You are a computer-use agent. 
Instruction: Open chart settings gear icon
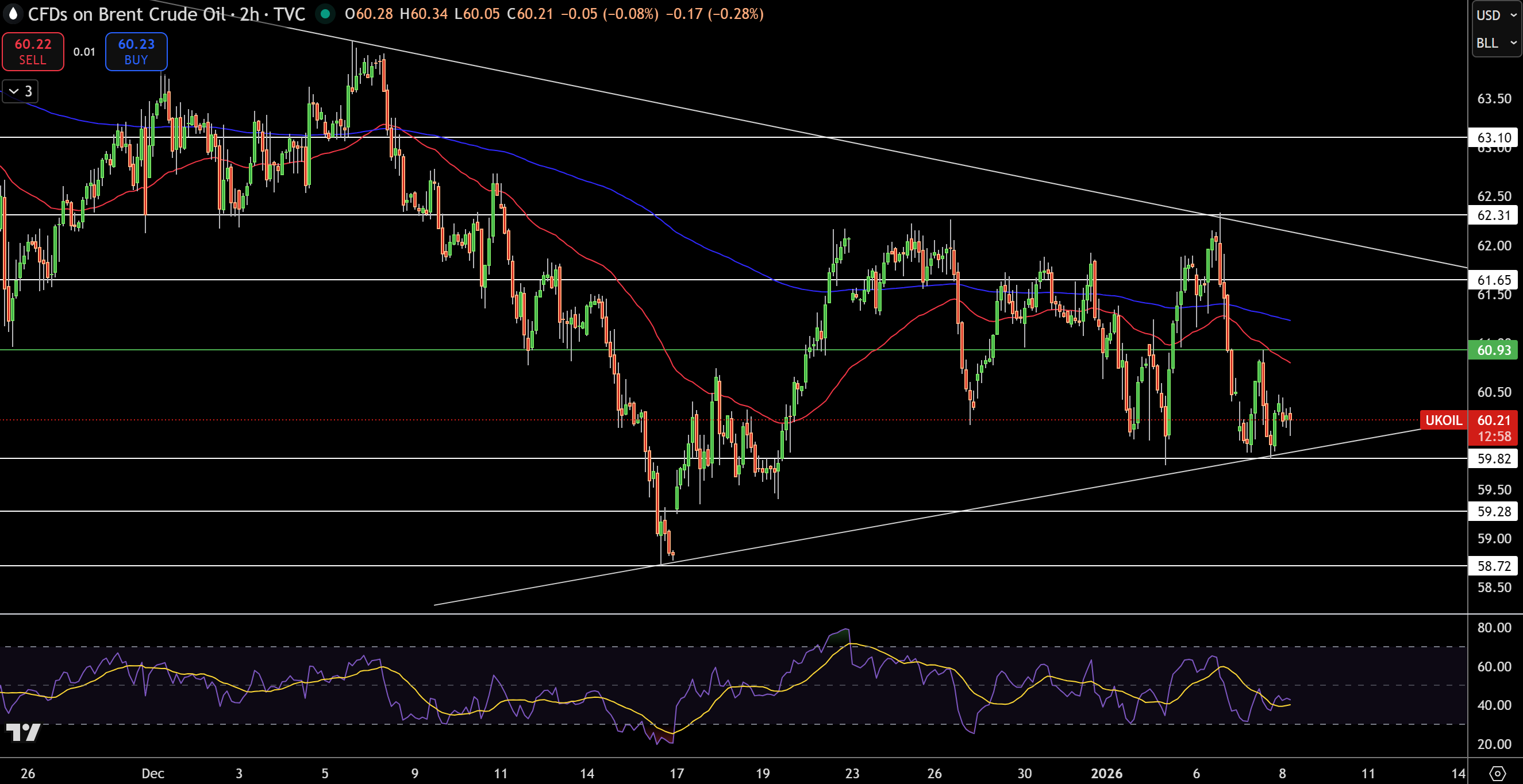click(x=1497, y=773)
